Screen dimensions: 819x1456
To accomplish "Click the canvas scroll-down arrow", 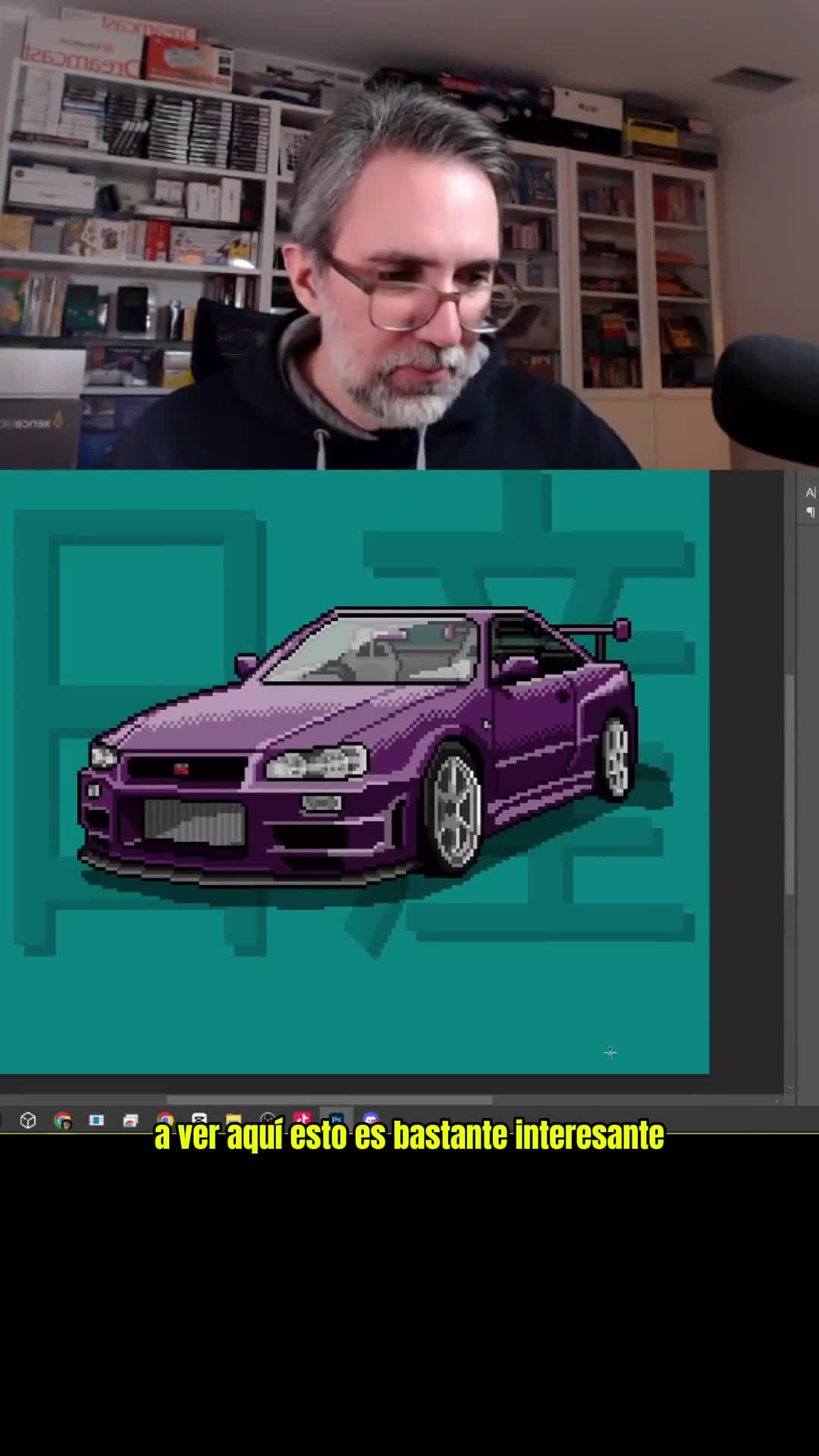I will coord(789,1088).
